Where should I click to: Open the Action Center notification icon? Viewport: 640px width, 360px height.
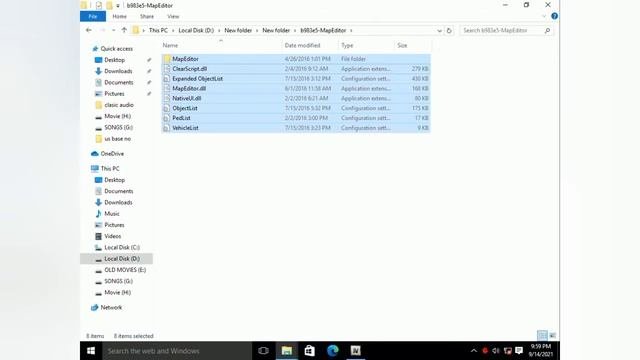(x=519, y=351)
